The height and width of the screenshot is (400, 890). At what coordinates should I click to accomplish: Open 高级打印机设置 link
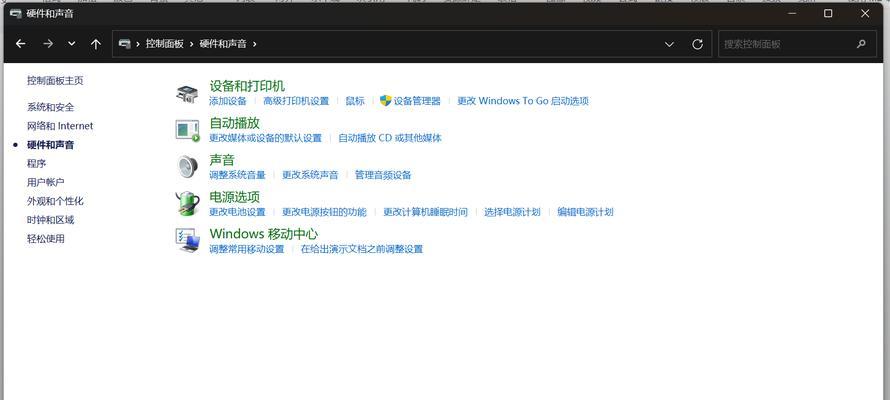coord(296,101)
